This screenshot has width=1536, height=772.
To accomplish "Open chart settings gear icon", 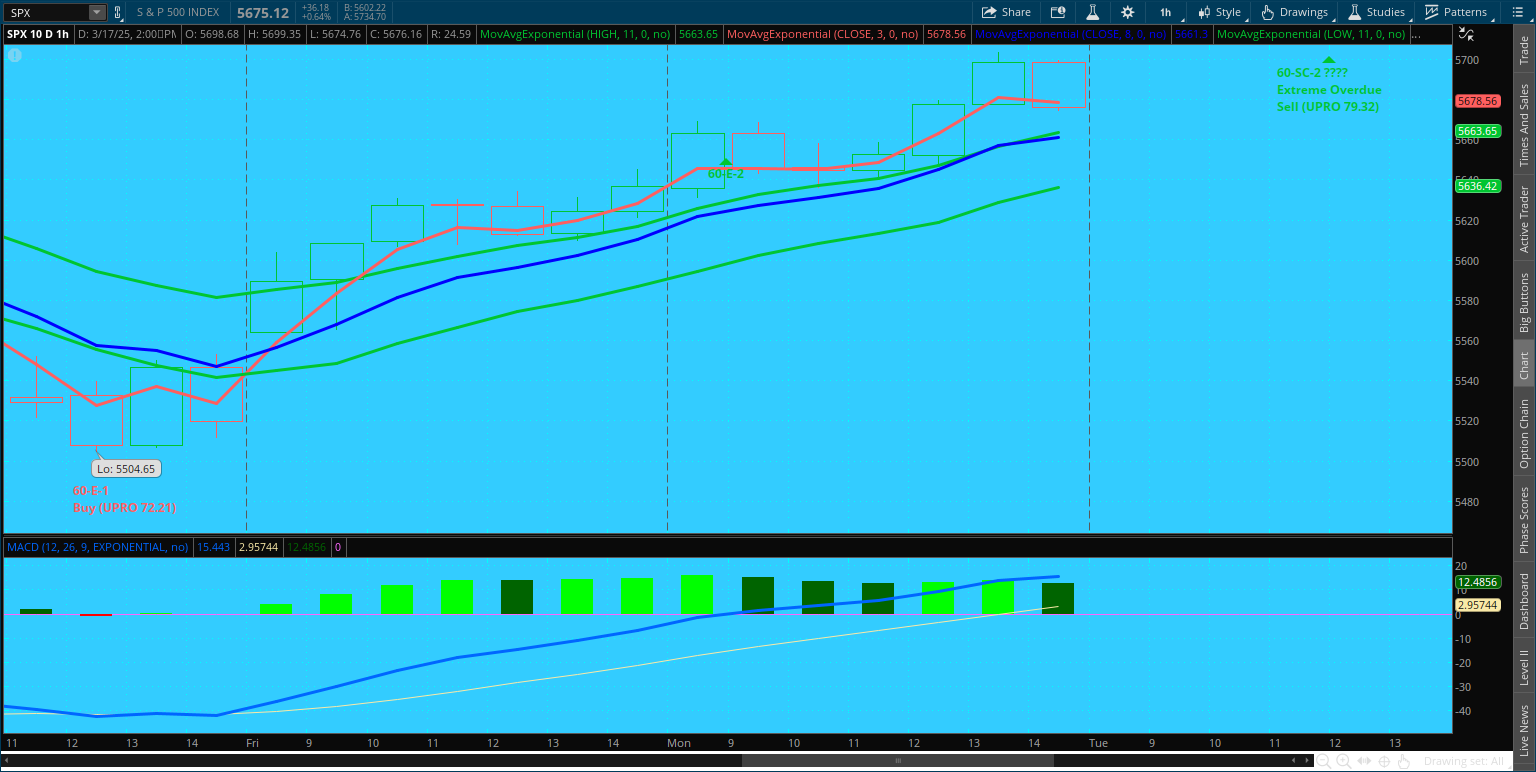I will click(1128, 12).
